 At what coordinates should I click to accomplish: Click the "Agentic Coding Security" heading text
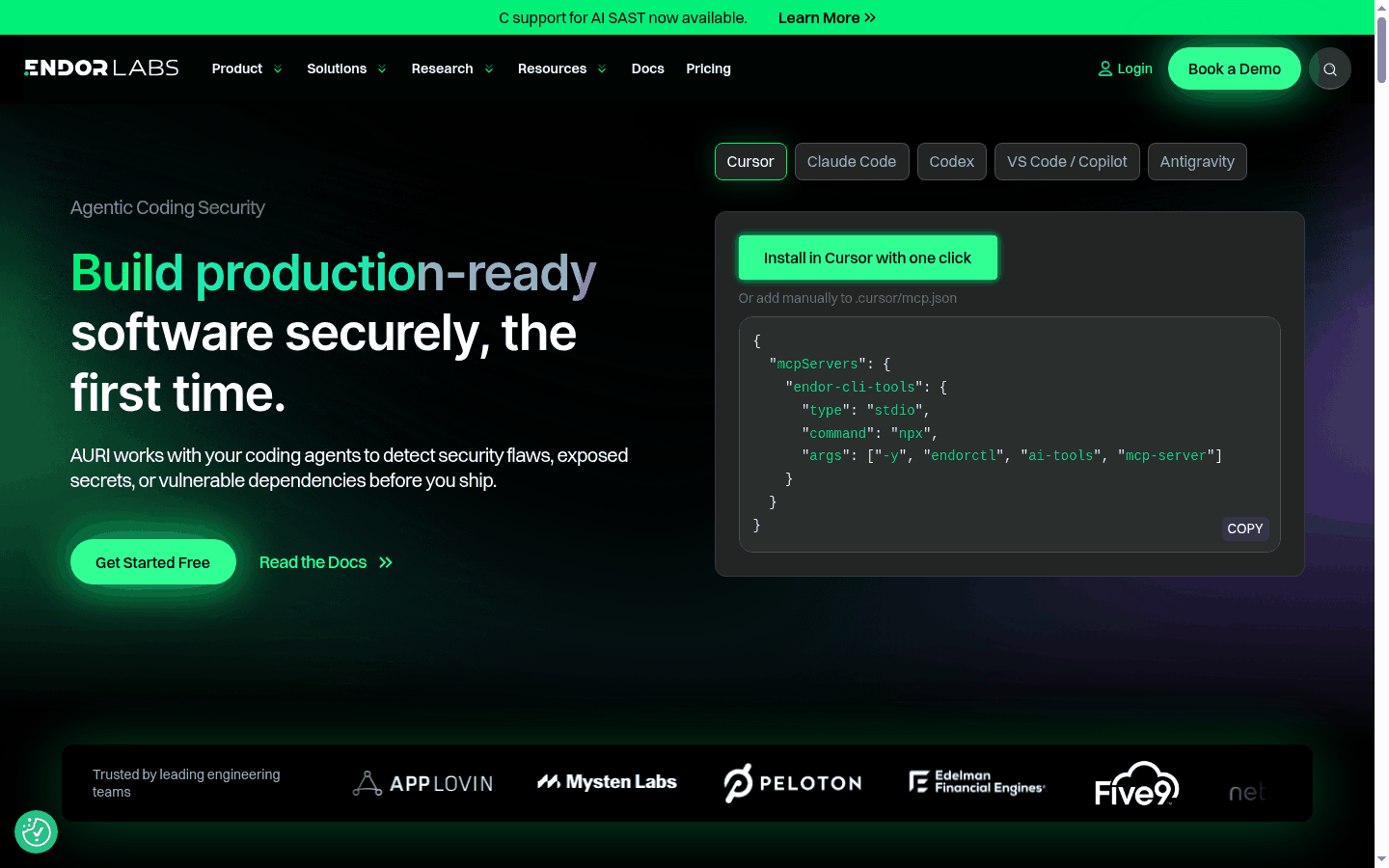click(168, 207)
